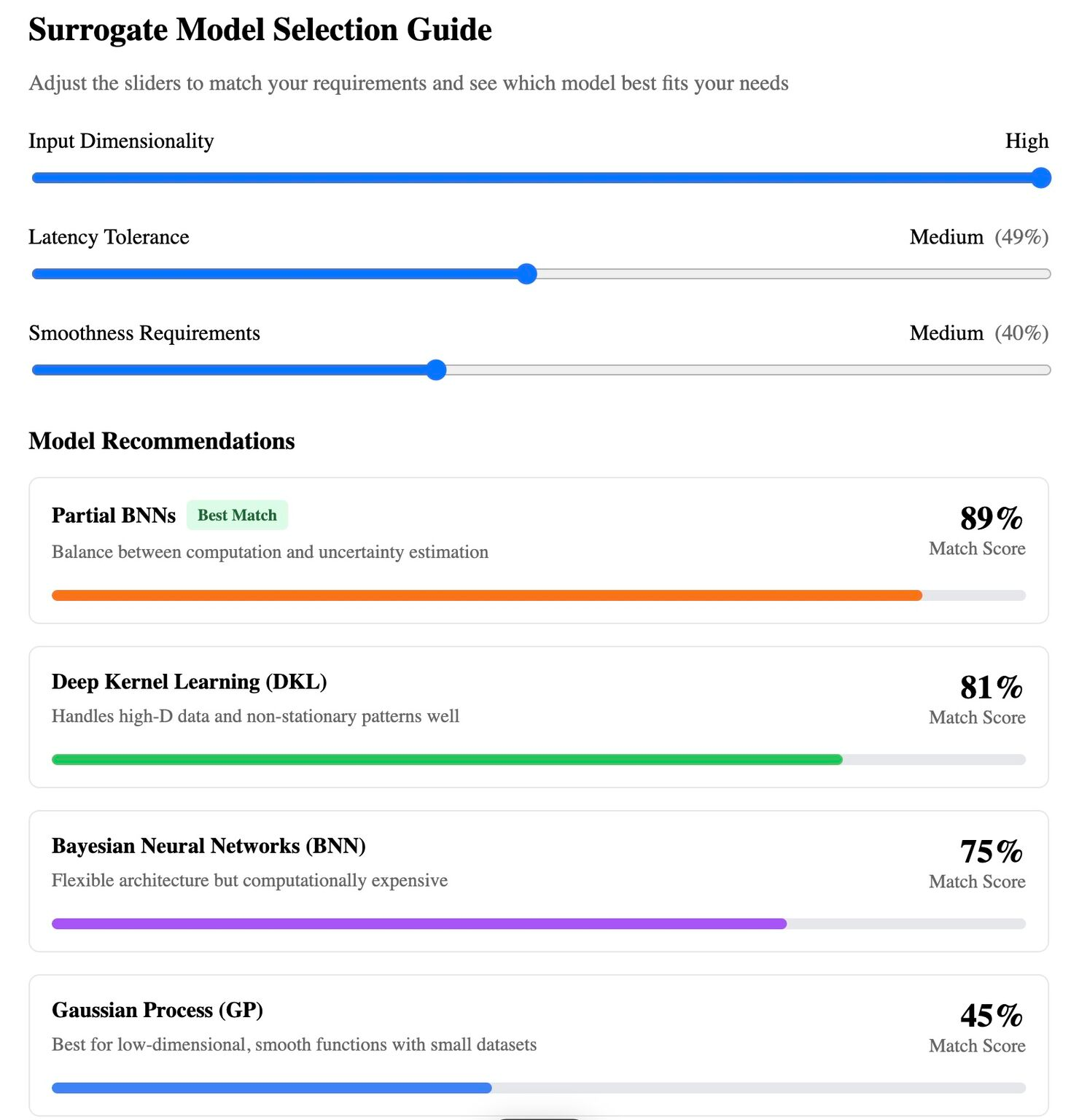Click the 'Model Recommendations' heading
The width and height of the screenshot is (1071, 1120).
162,441
